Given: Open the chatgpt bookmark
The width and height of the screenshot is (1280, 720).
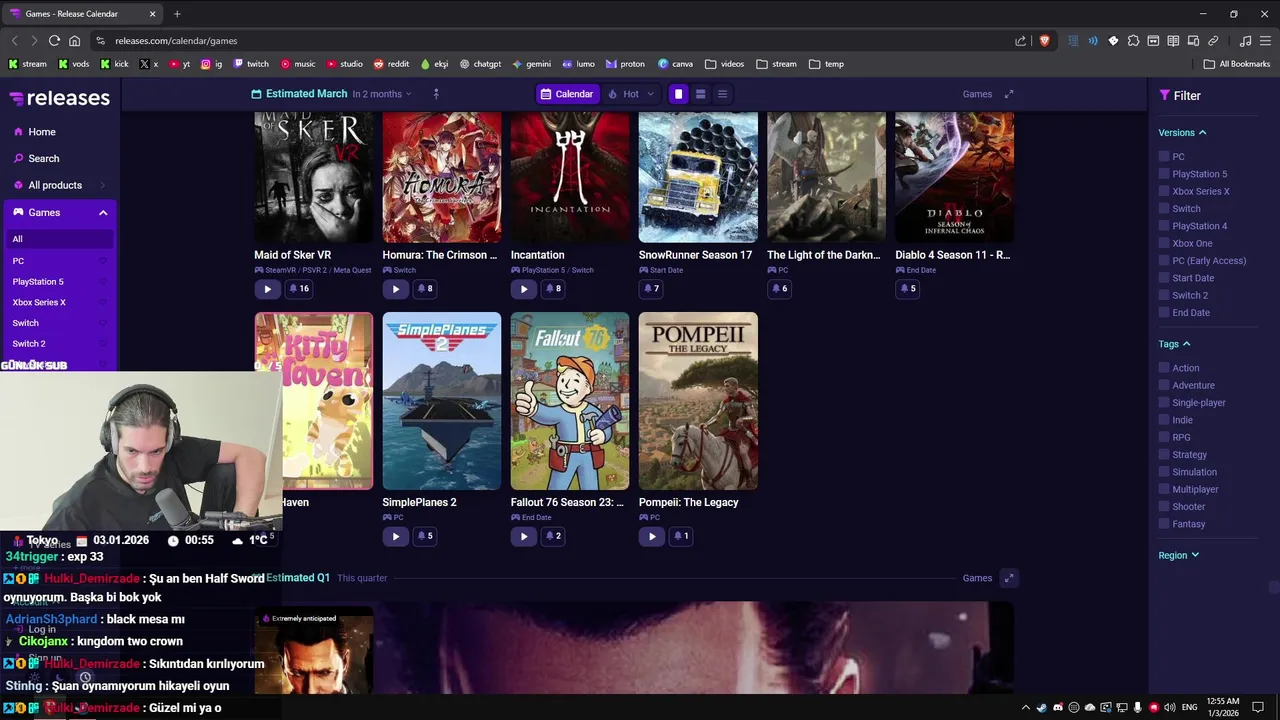Looking at the screenshot, I should coord(480,64).
